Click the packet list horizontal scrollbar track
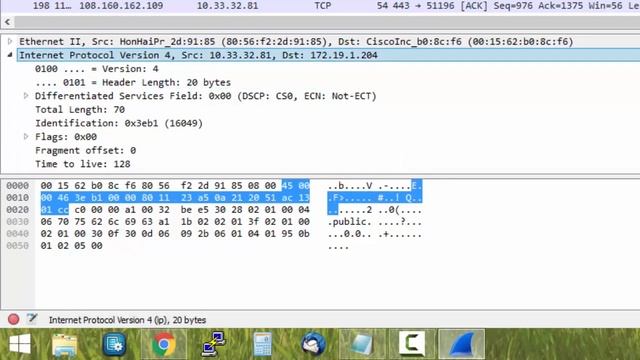Viewport: 640px width, 360px height. 327,22
